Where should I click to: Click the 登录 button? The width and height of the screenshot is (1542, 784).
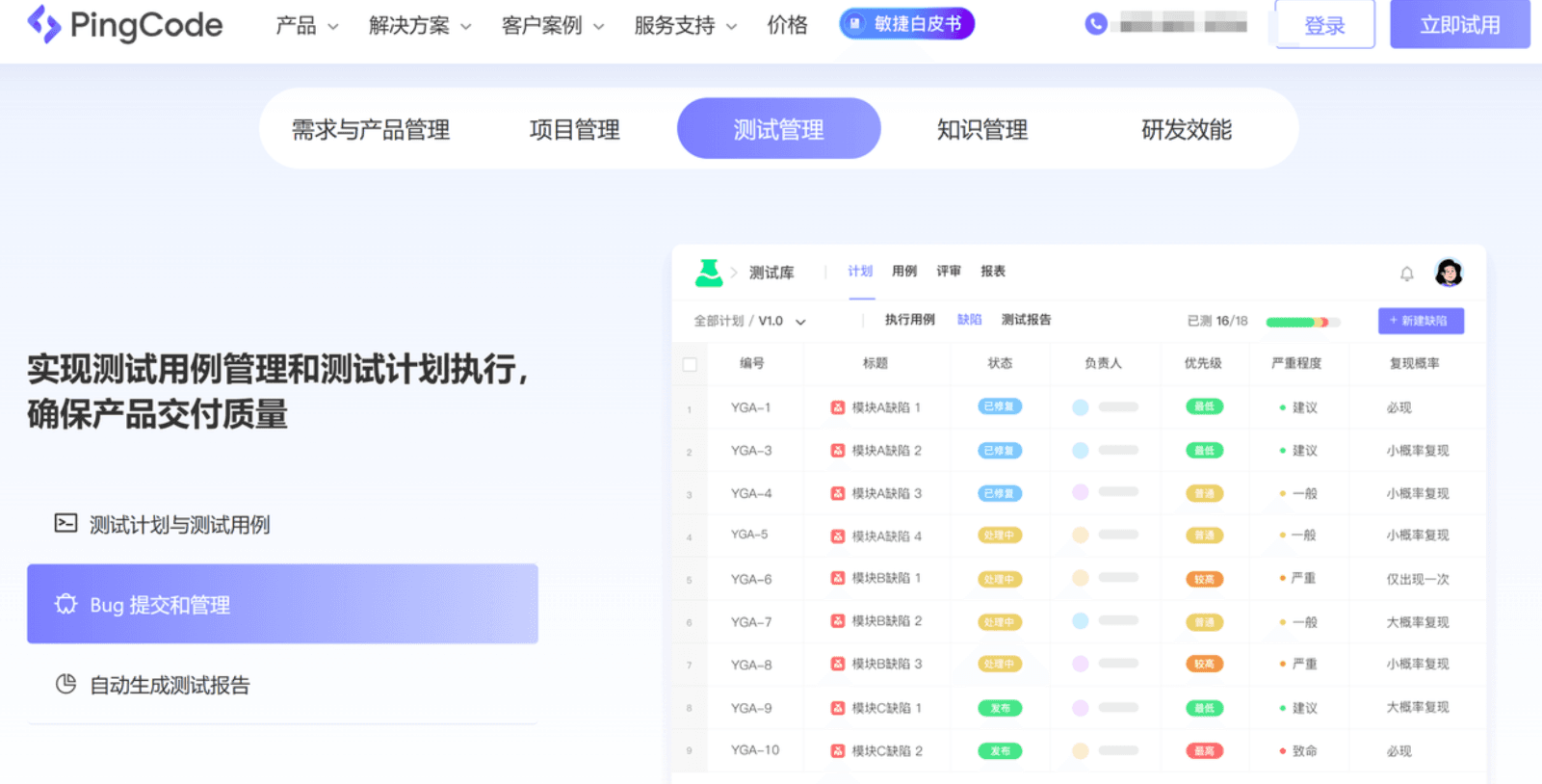click(x=1325, y=24)
